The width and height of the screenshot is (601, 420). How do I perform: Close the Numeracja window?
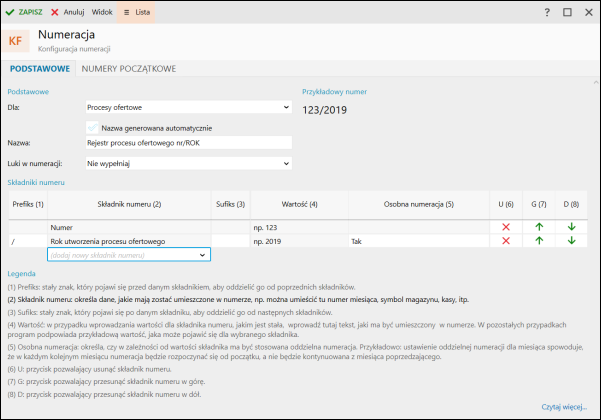(x=589, y=12)
